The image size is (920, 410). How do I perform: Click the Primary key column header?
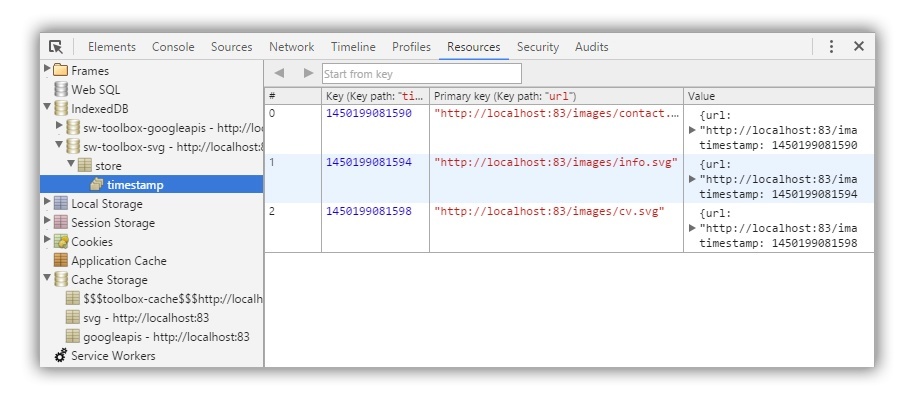pos(556,96)
